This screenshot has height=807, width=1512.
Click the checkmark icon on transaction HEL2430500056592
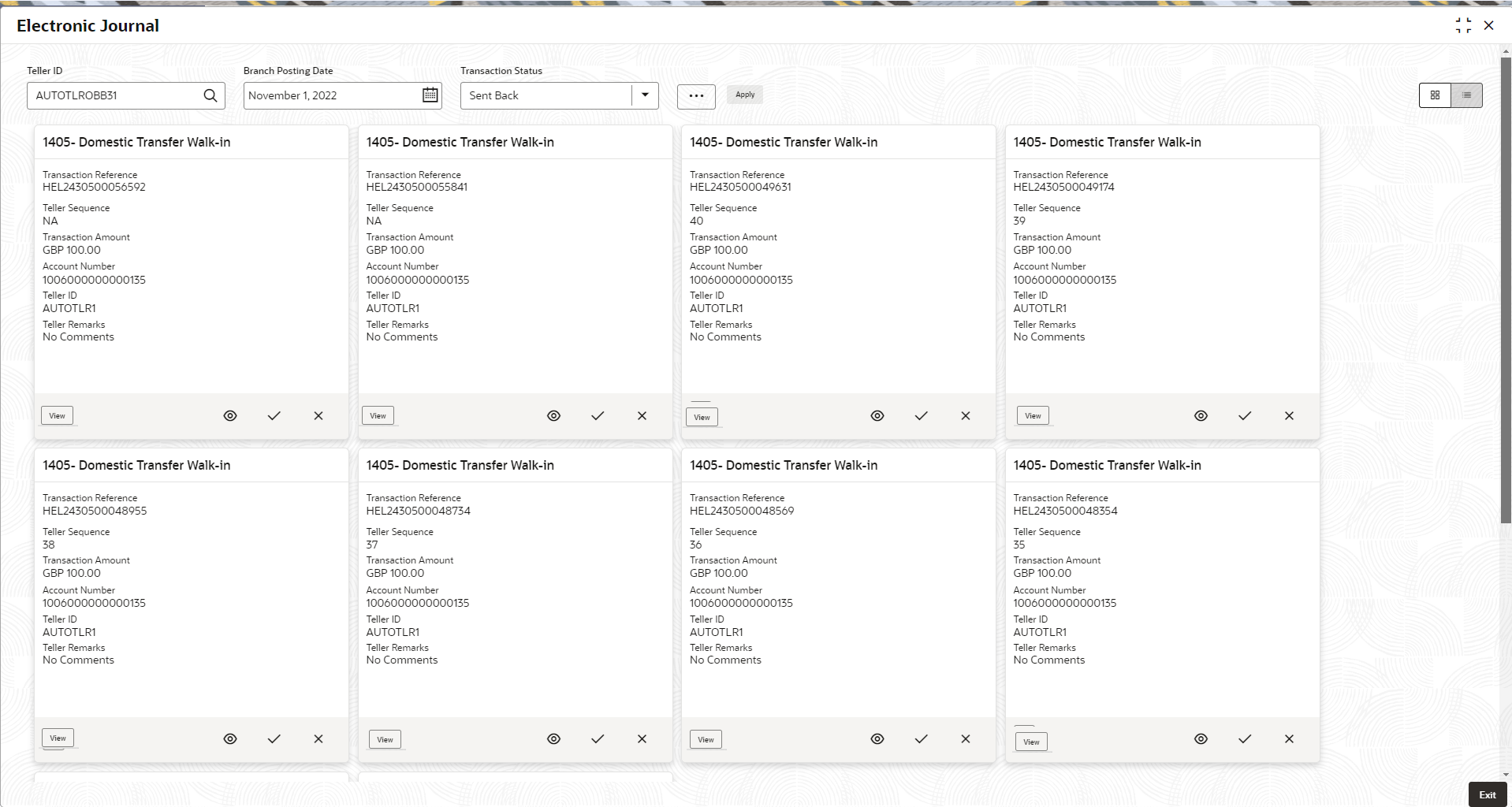[x=274, y=416]
